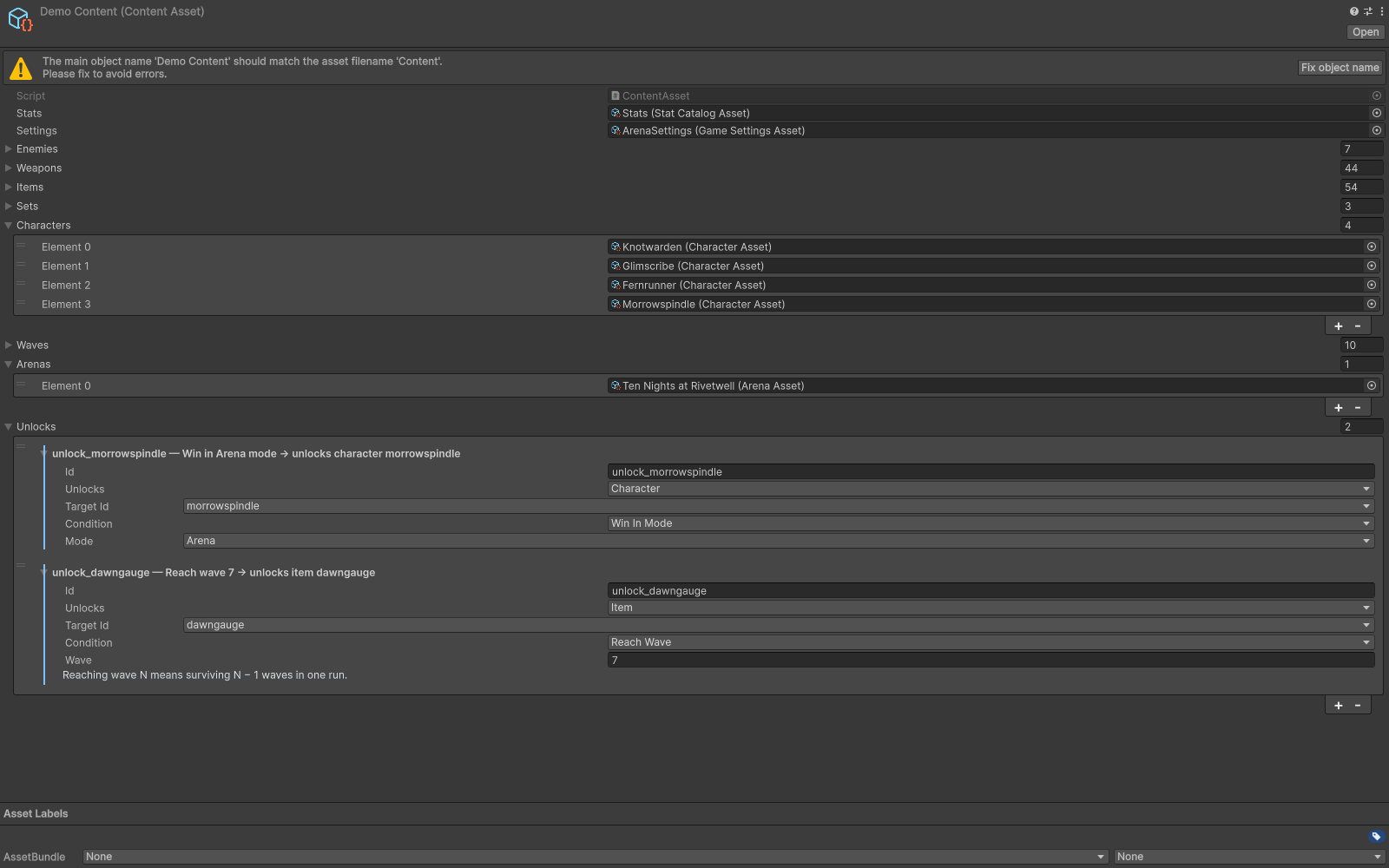1389x868 pixels.
Task: Edit the Waves size field showing 10
Action: 1361,345
